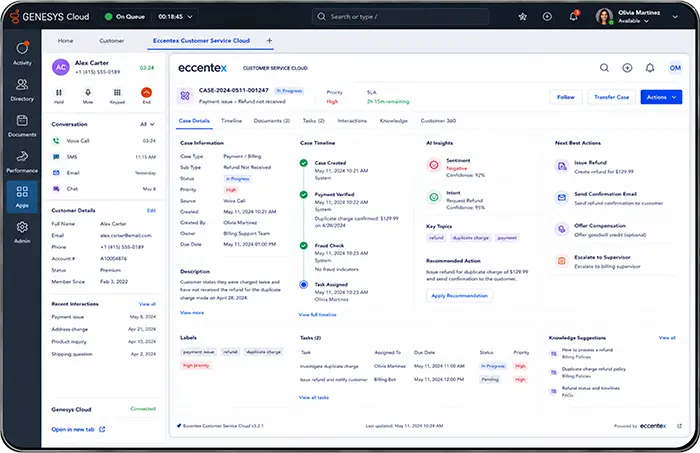The height and width of the screenshot is (453, 700).
Task: Expand the On Queue timer dropdown
Action: coord(190,17)
